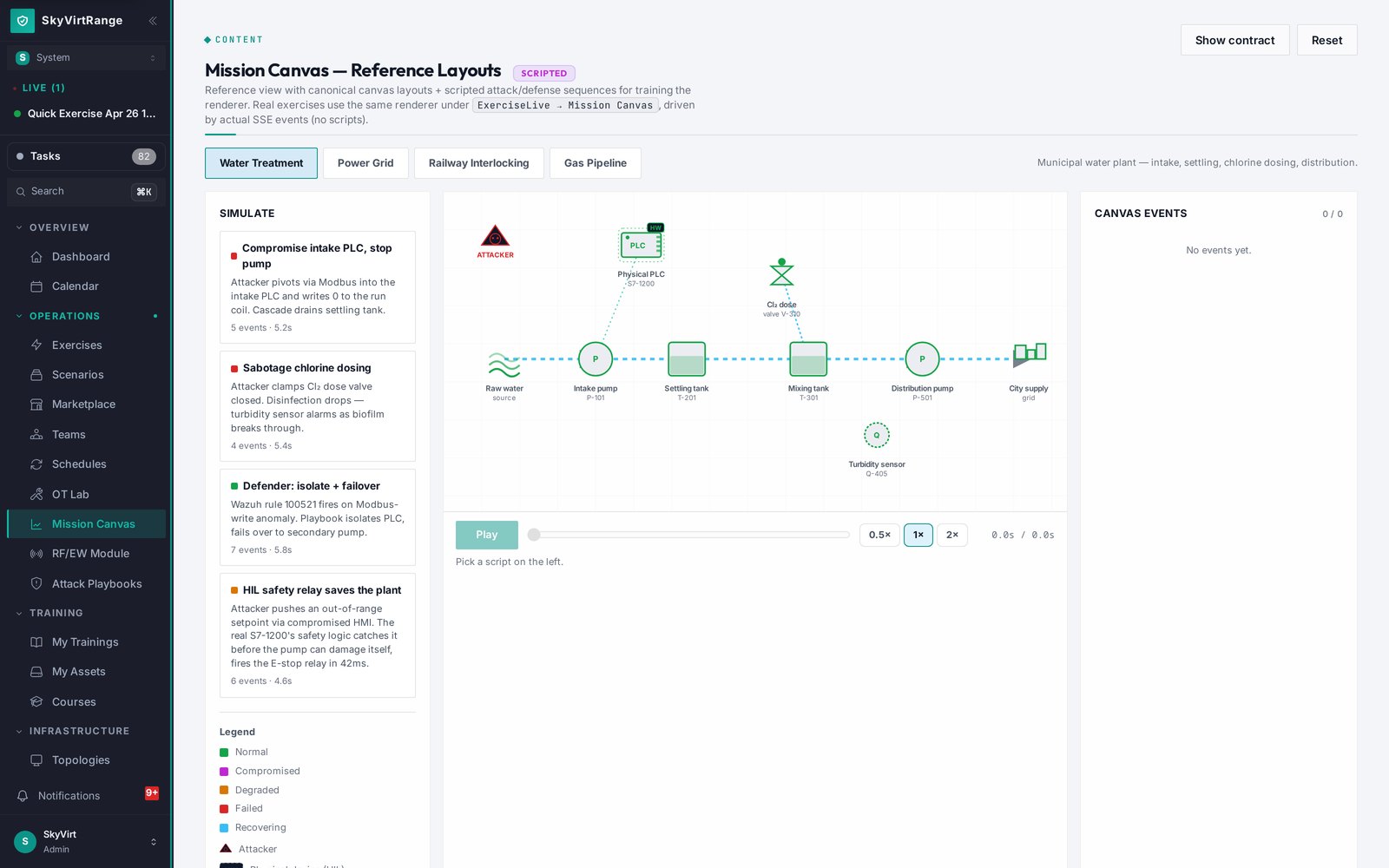Click the Notifications bell icon
The image size is (1389, 868).
[x=23, y=796]
